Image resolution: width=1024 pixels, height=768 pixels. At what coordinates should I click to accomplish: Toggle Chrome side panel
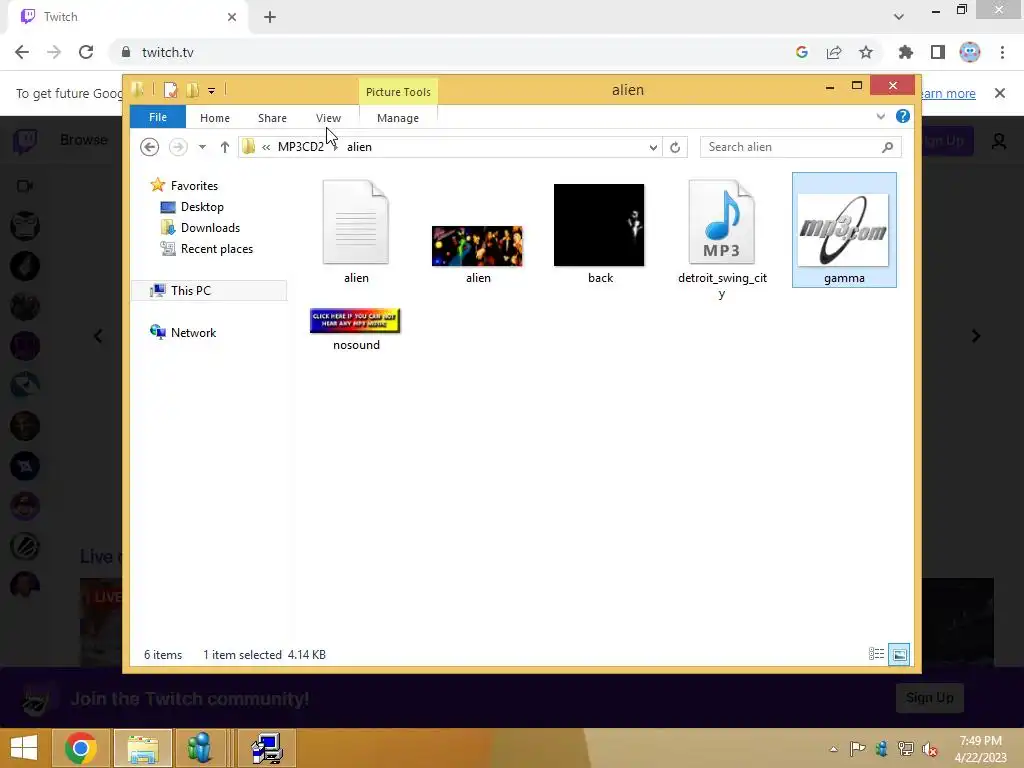point(938,52)
